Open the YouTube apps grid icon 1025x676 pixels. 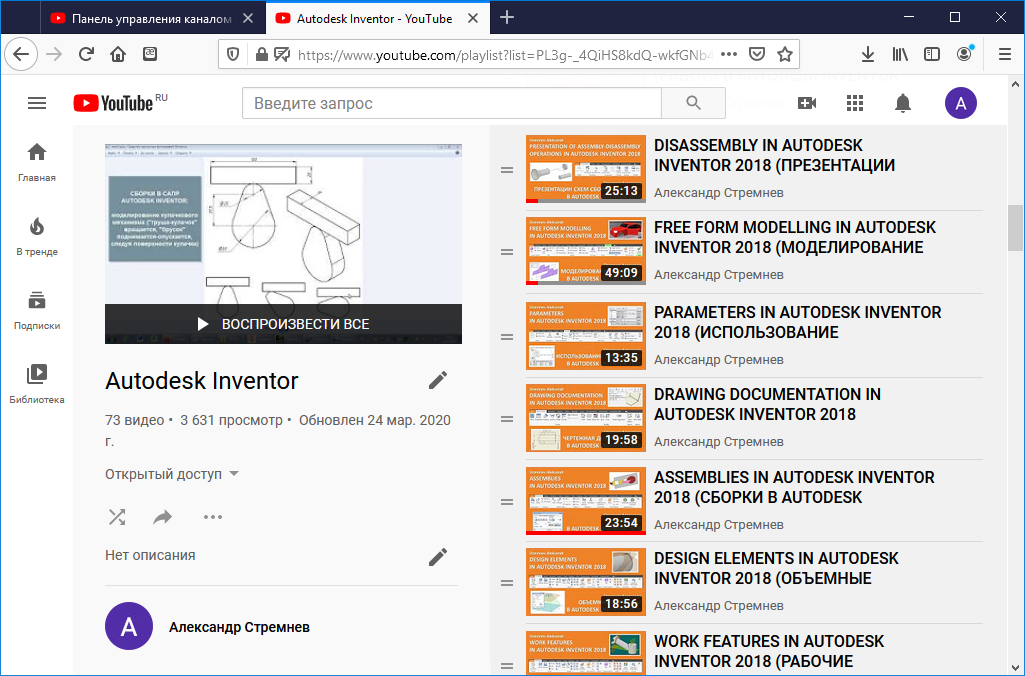855,103
